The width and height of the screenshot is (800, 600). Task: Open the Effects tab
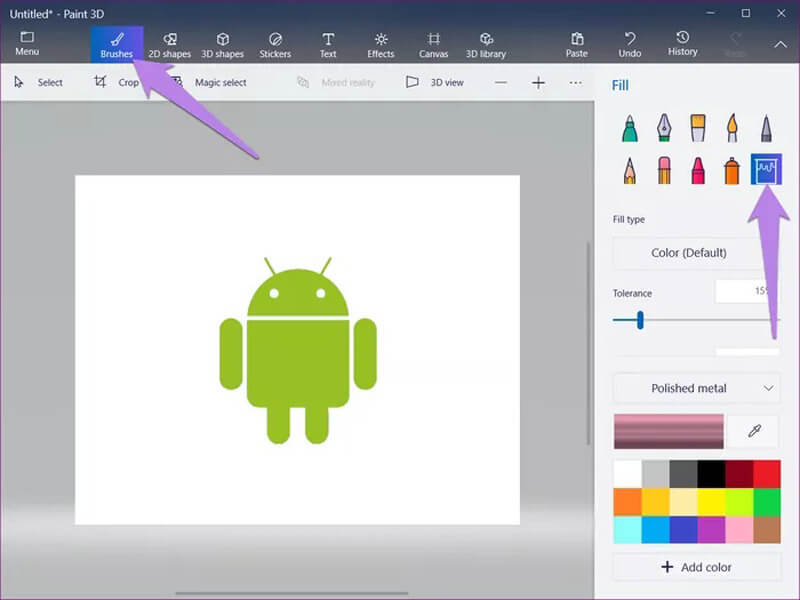[381, 45]
